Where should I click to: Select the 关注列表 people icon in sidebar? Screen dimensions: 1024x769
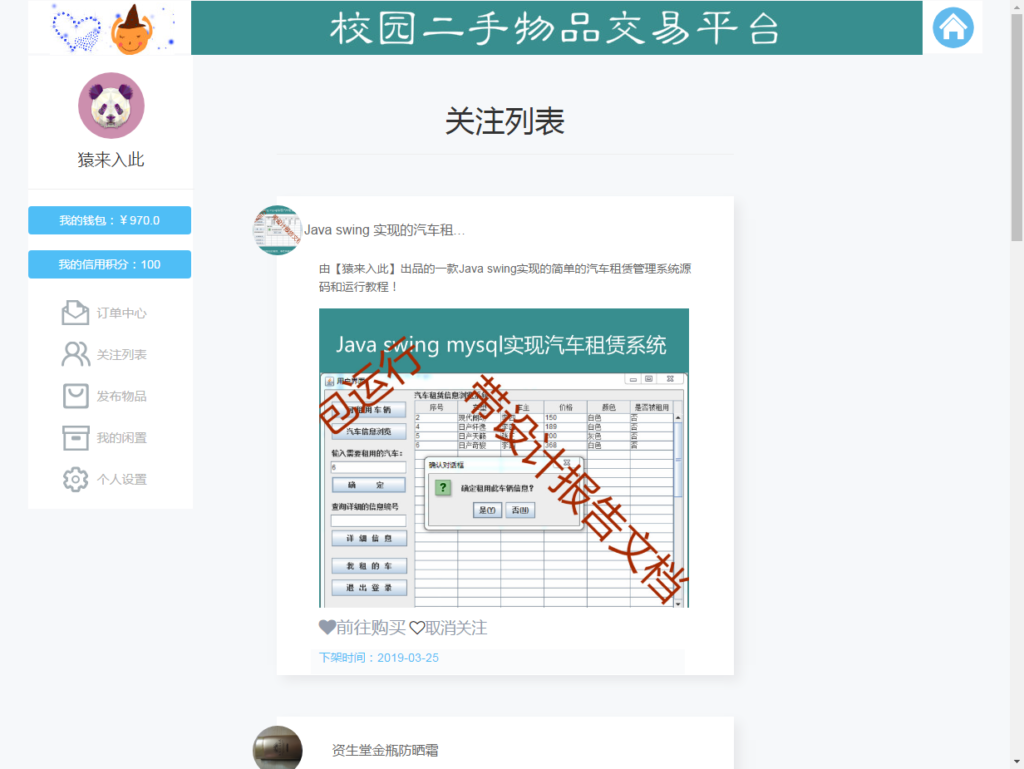coord(75,354)
